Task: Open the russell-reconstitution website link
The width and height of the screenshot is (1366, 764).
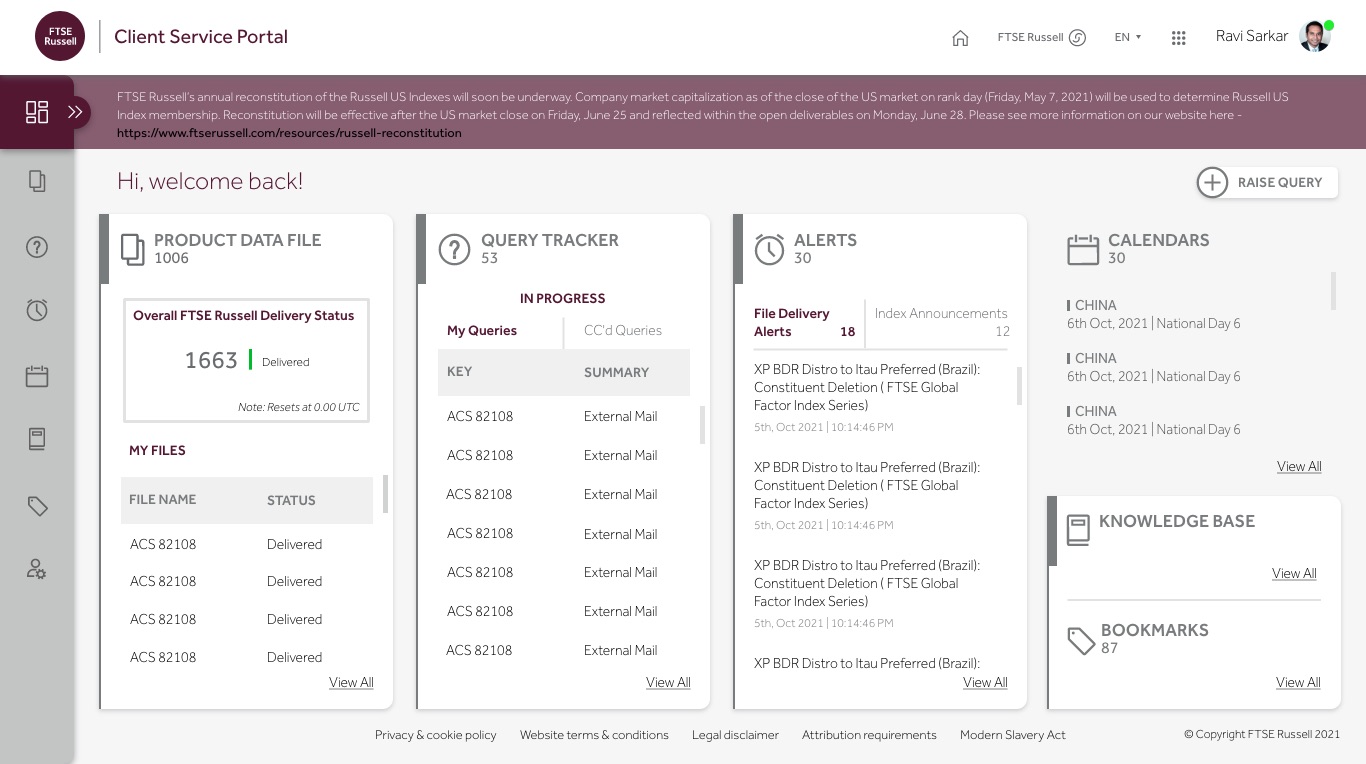Action: pos(289,133)
